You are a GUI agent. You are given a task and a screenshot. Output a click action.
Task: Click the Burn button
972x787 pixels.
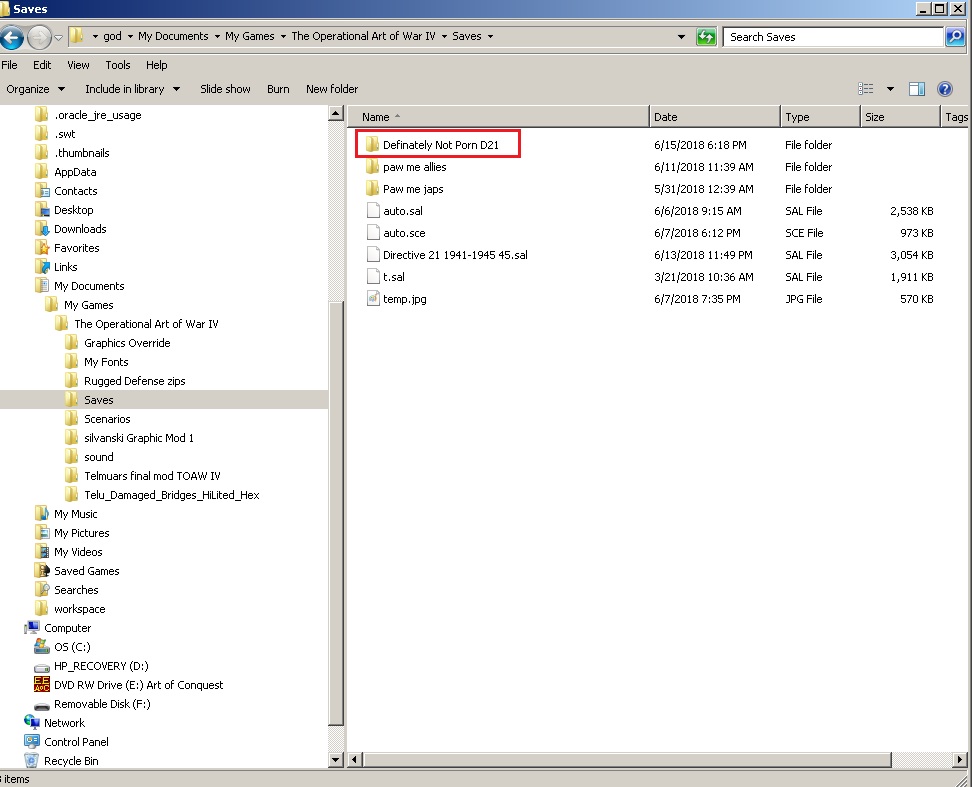pos(278,89)
